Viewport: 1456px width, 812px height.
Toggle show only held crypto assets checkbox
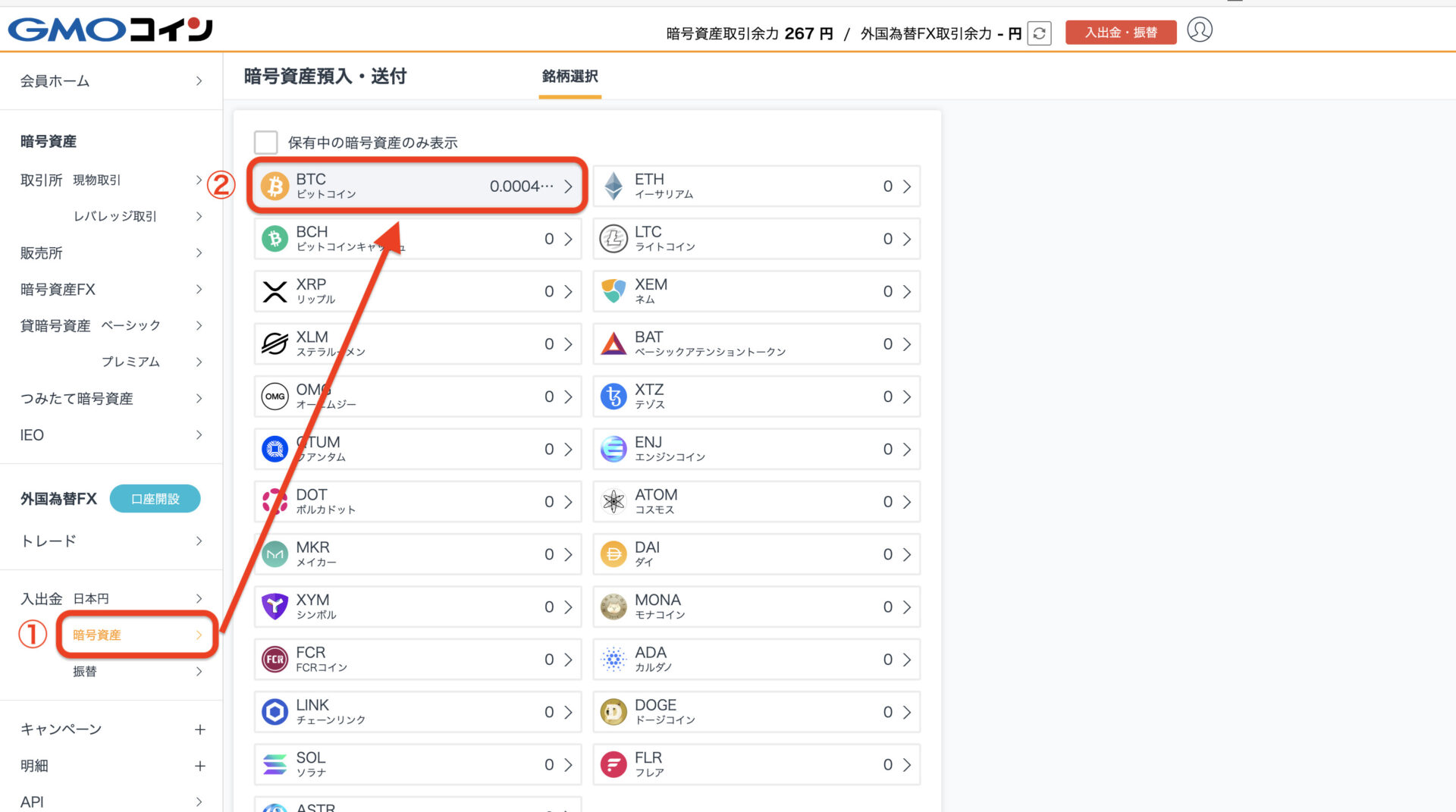pos(265,143)
